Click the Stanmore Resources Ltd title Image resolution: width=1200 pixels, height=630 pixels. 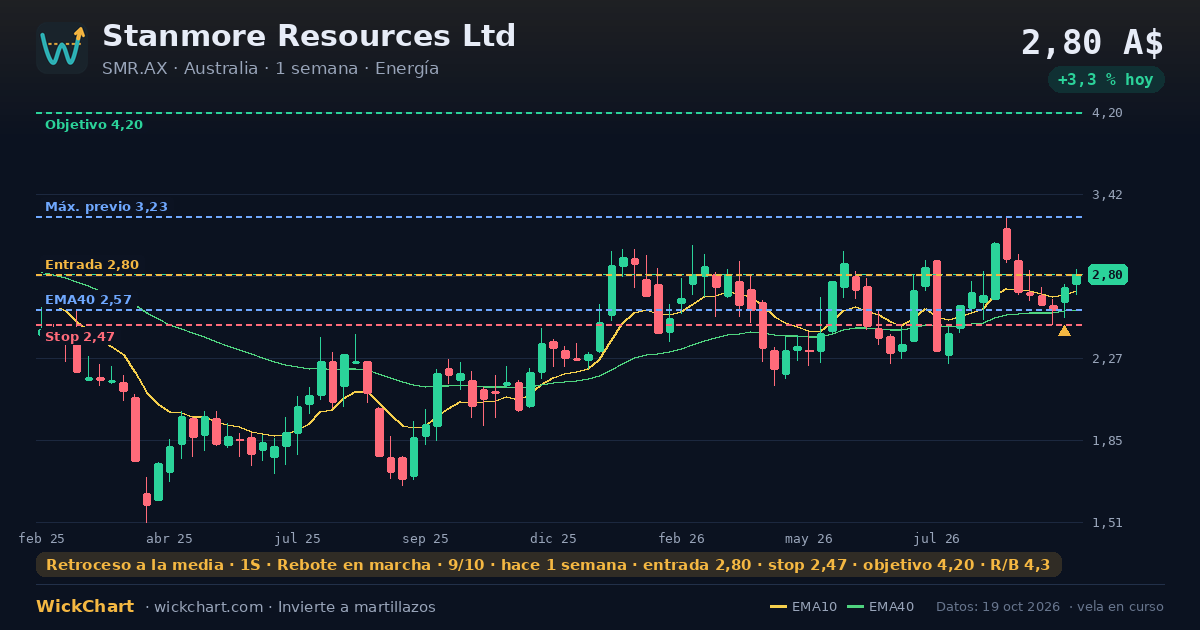[x=309, y=36]
